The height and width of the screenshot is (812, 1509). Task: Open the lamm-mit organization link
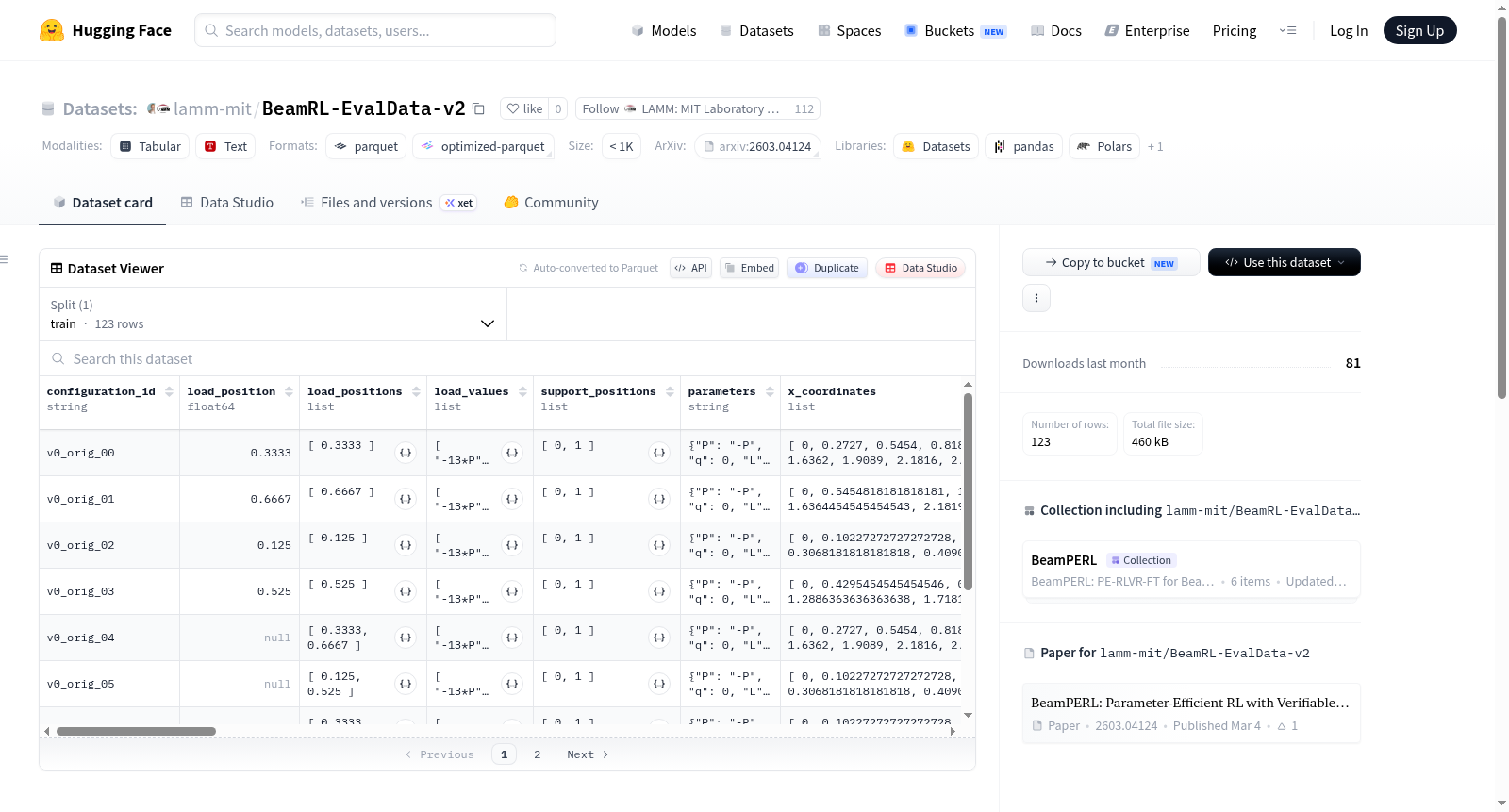coord(212,108)
